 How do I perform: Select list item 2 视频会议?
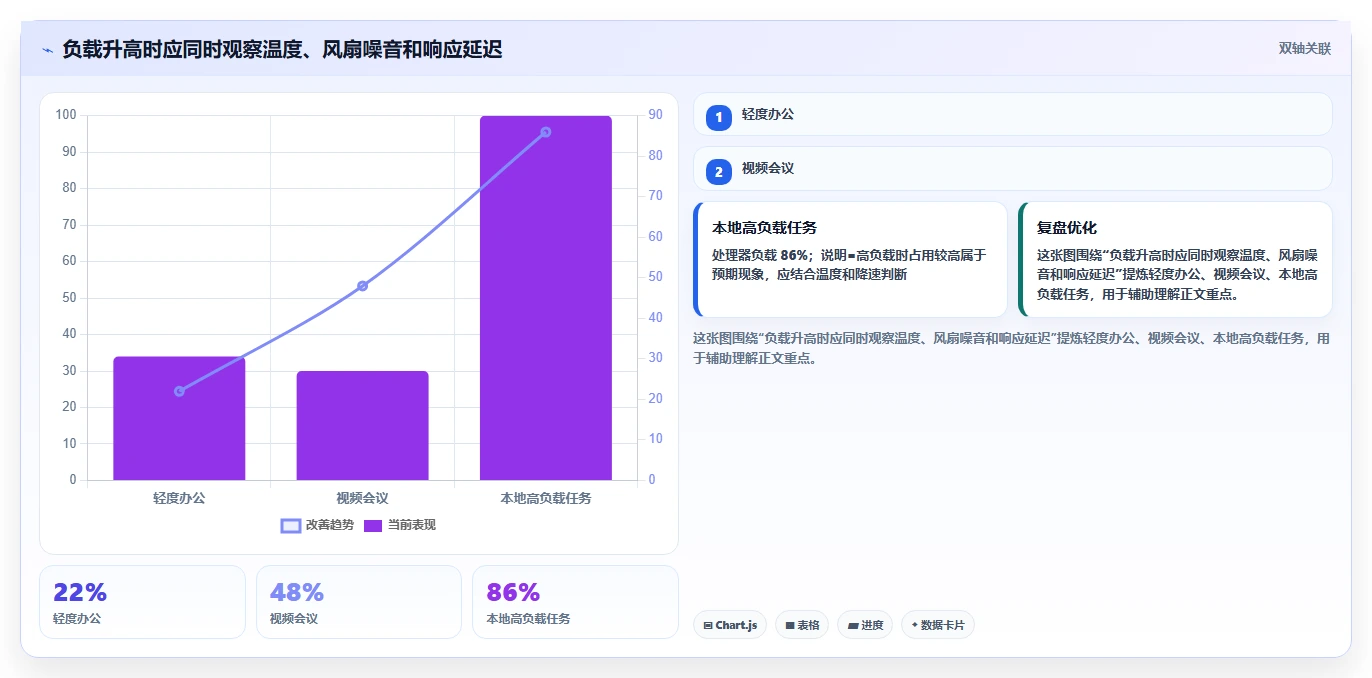point(1013,169)
